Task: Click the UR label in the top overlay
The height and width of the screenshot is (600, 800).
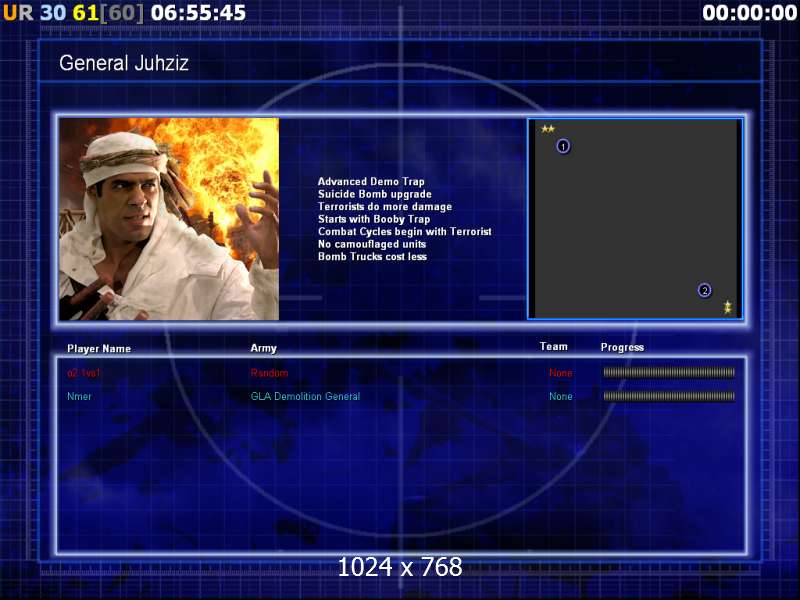Action: (x=18, y=13)
